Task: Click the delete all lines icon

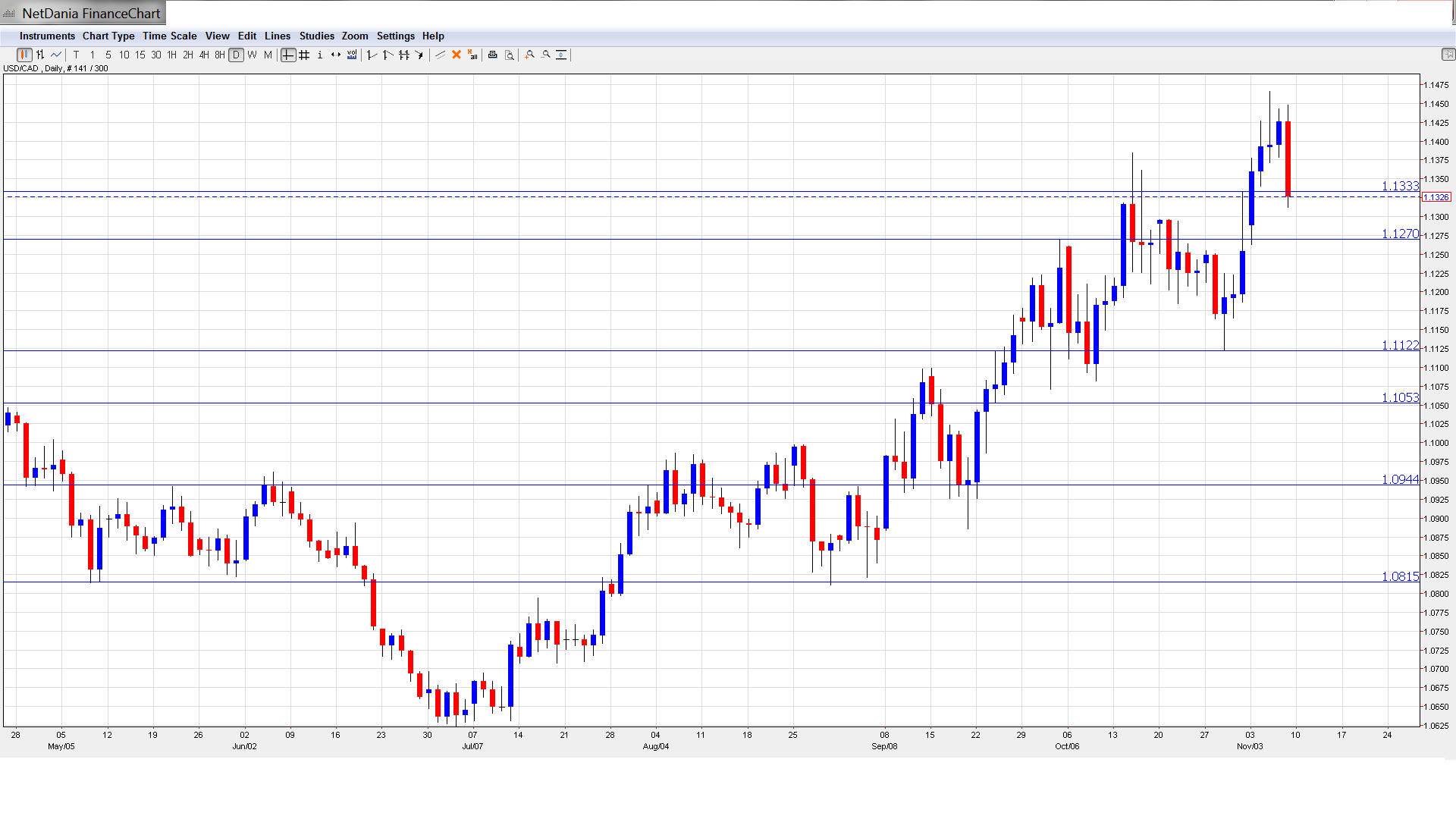Action: (472, 55)
